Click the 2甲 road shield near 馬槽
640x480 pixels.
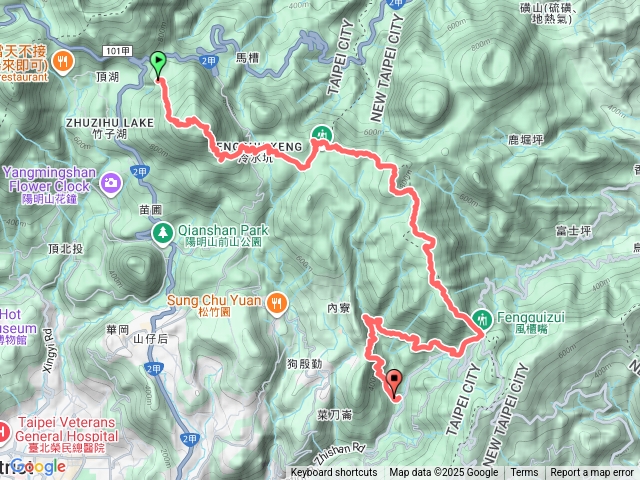tap(208, 61)
